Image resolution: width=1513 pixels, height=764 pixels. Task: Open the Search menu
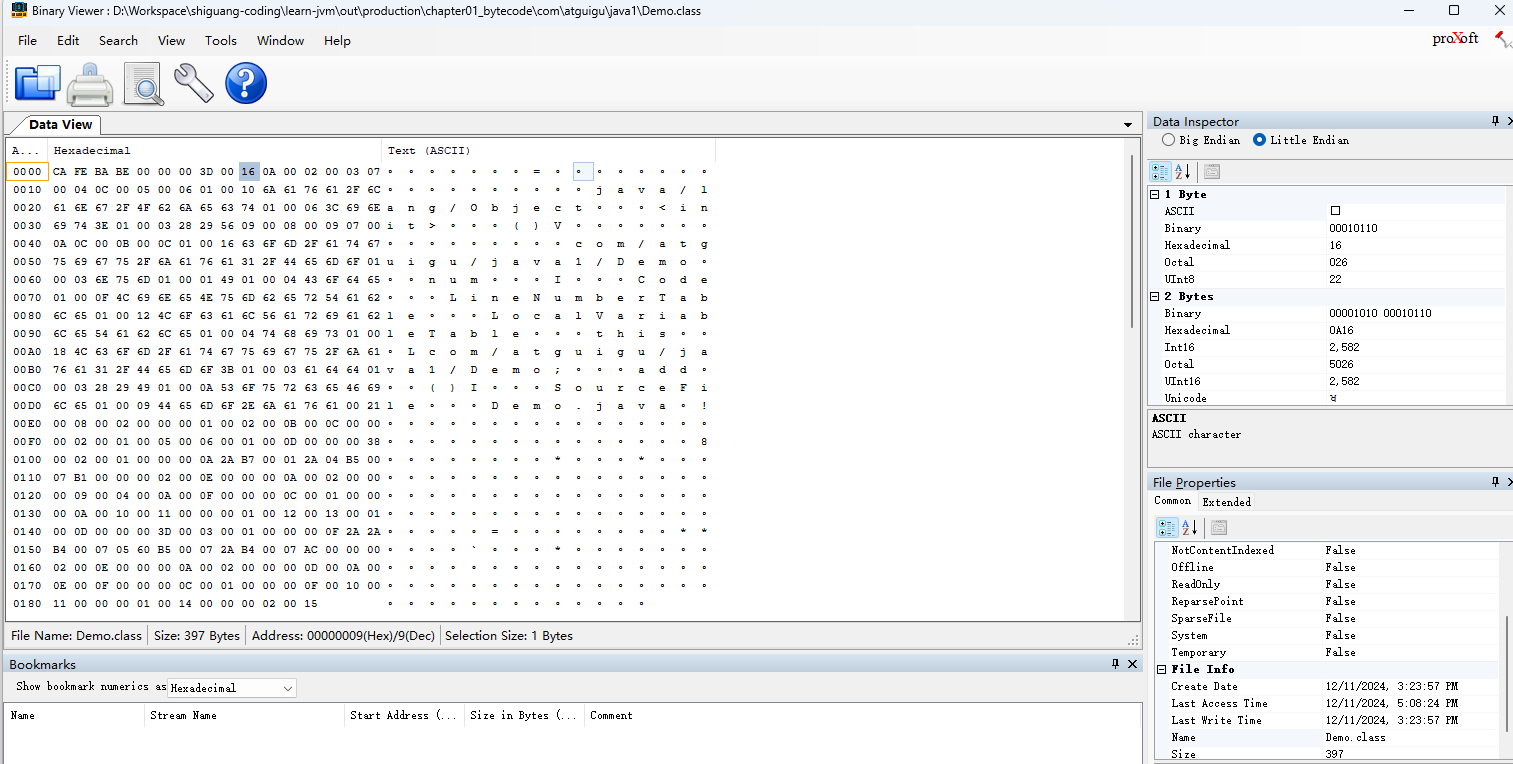coord(118,40)
